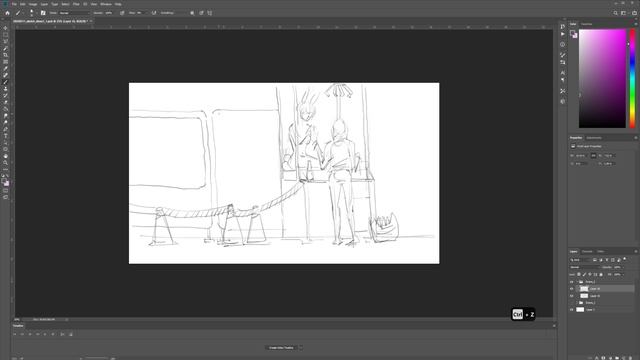The image size is (640, 360).
Task: Open the brush Mode dropdown
Action: pyautogui.click(x=73, y=13)
